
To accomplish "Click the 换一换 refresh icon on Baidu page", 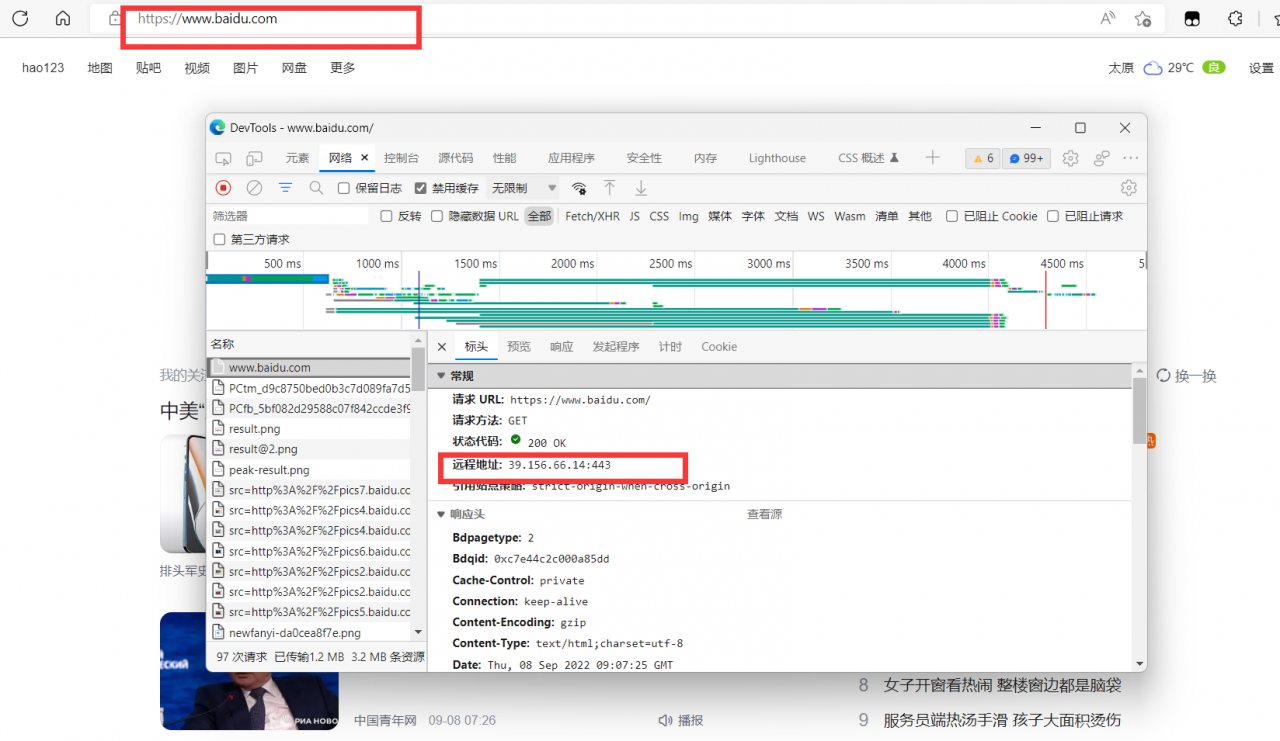I will point(1163,376).
